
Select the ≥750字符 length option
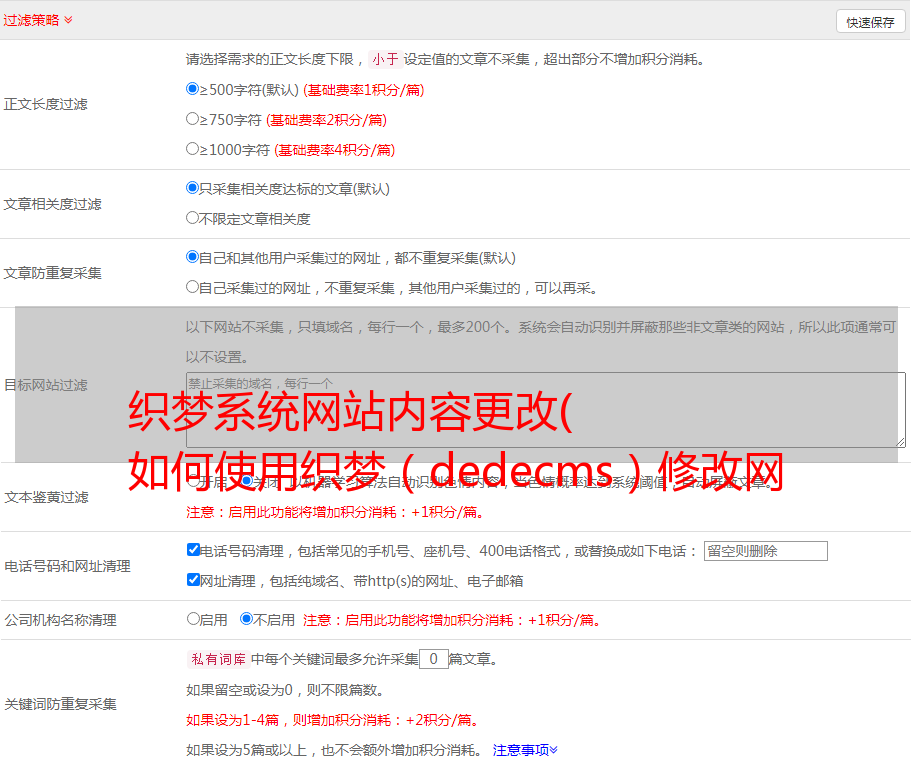[192, 119]
